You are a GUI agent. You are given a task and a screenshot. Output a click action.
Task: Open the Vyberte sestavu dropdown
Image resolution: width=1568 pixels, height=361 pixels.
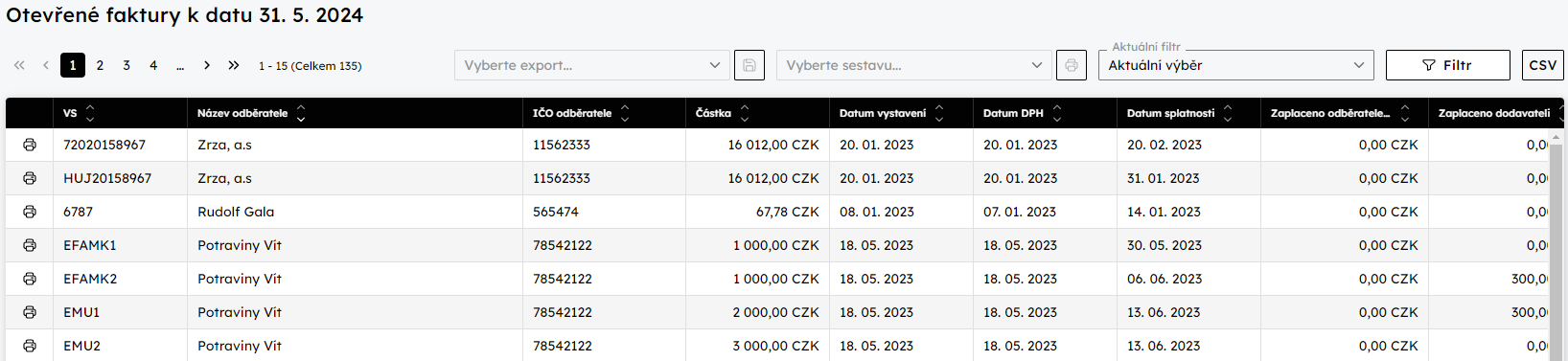[x=914, y=65]
